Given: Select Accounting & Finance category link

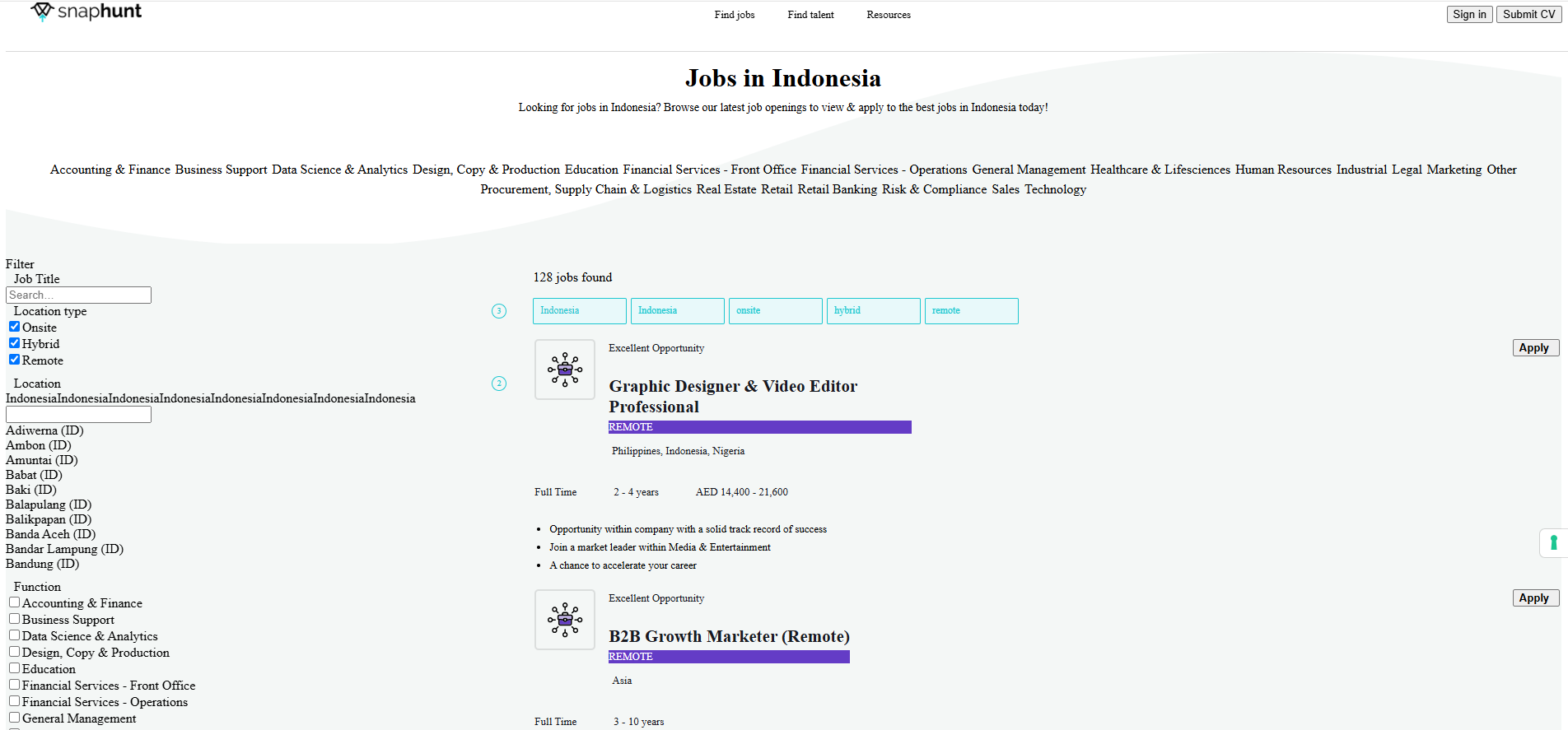Looking at the screenshot, I should point(110,170).
